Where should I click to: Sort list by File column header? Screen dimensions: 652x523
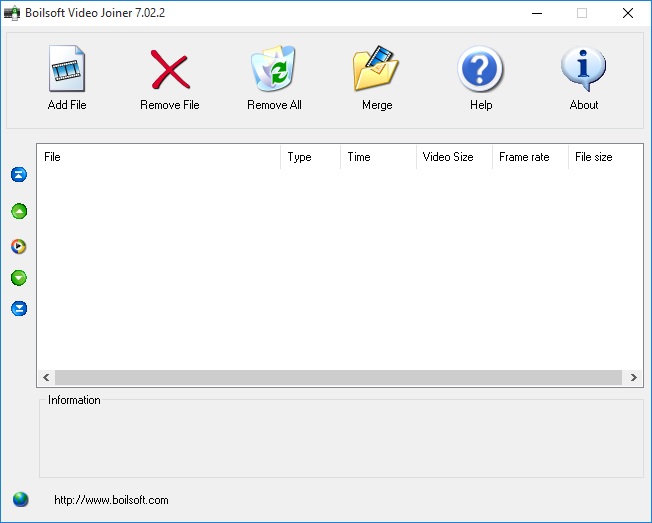159,157
